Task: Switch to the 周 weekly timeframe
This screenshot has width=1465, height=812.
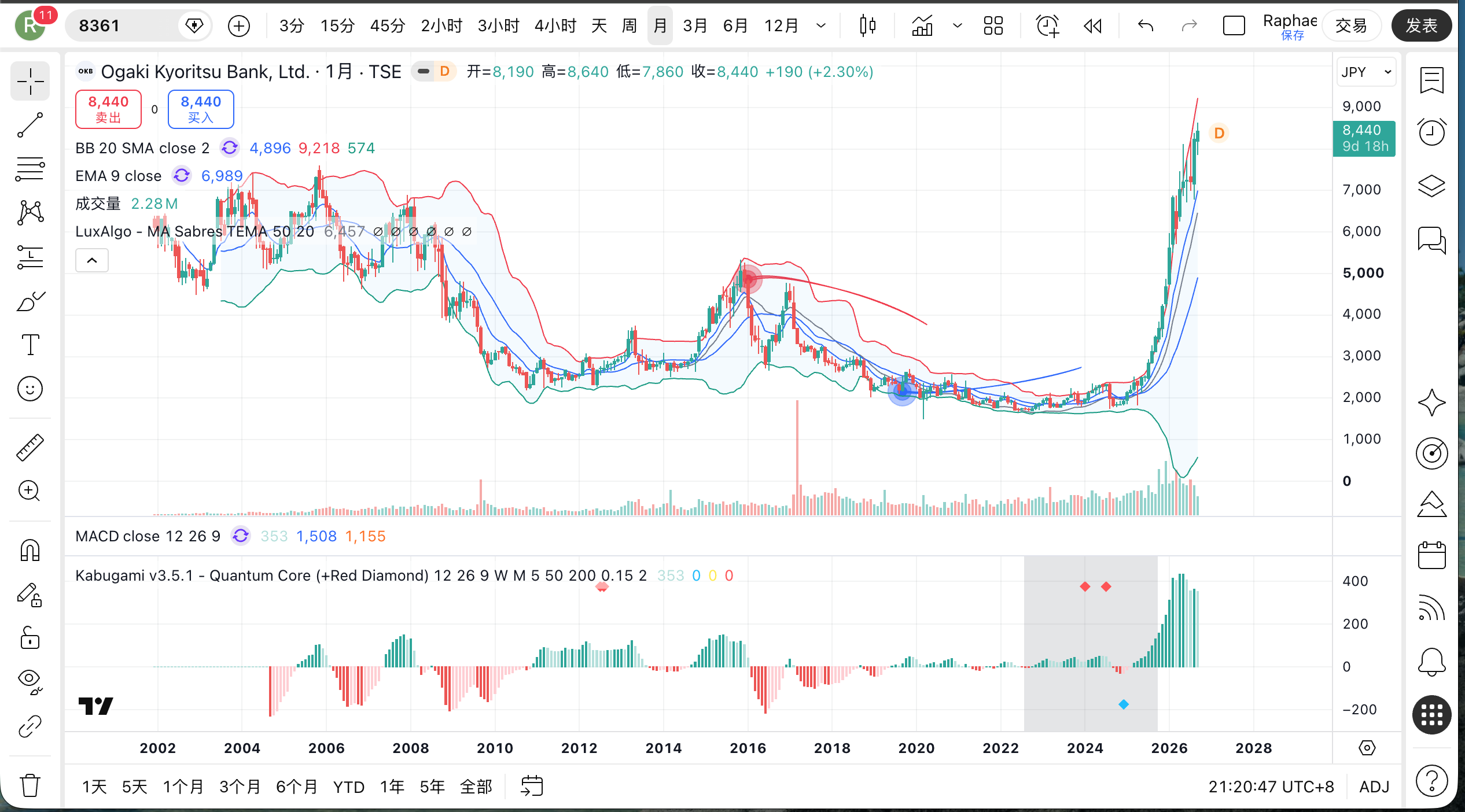Action: tap(630, 25)
